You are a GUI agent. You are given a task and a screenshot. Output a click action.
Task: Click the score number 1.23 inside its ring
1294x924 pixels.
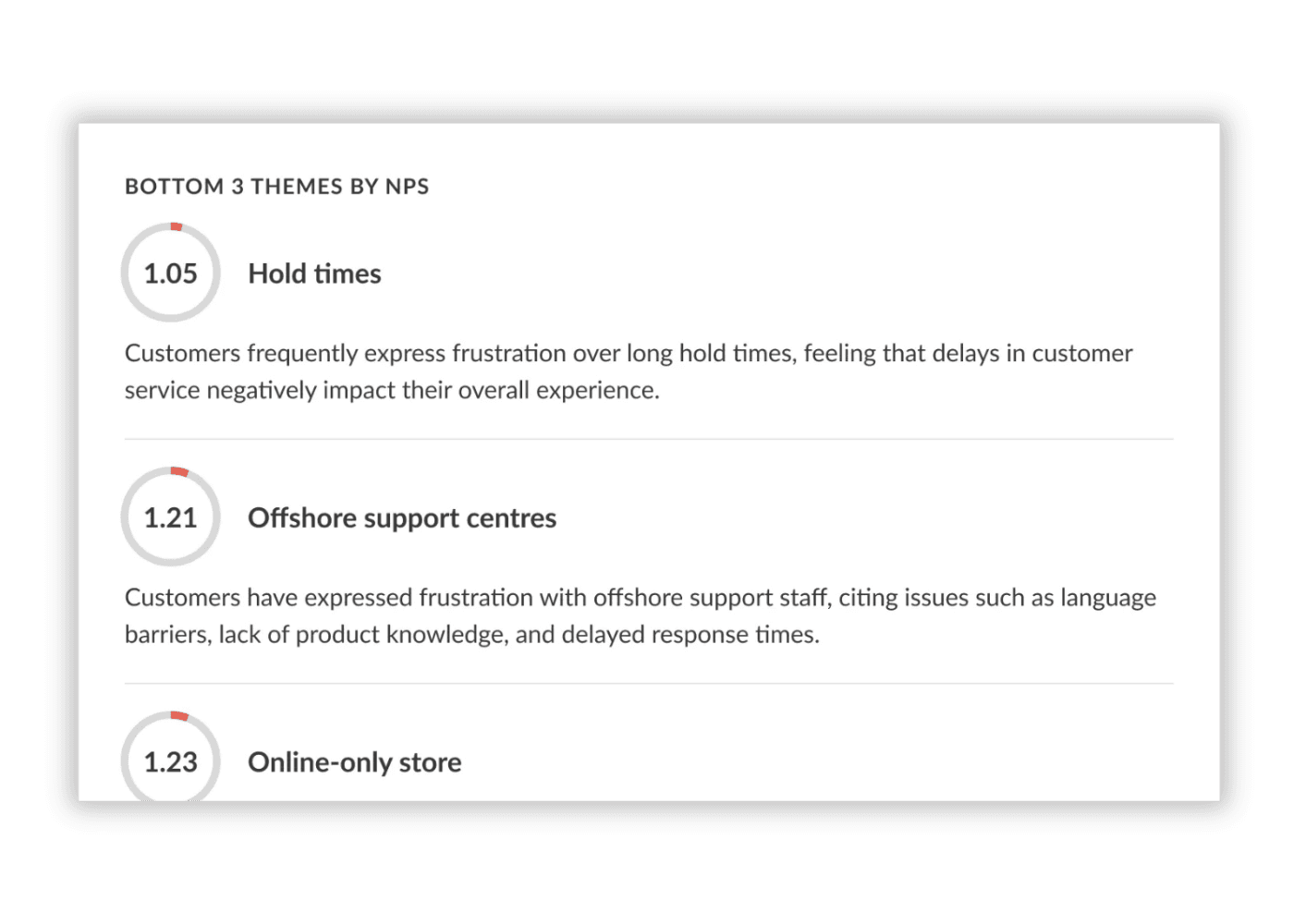pyautogui.click(x=170, y=761)
